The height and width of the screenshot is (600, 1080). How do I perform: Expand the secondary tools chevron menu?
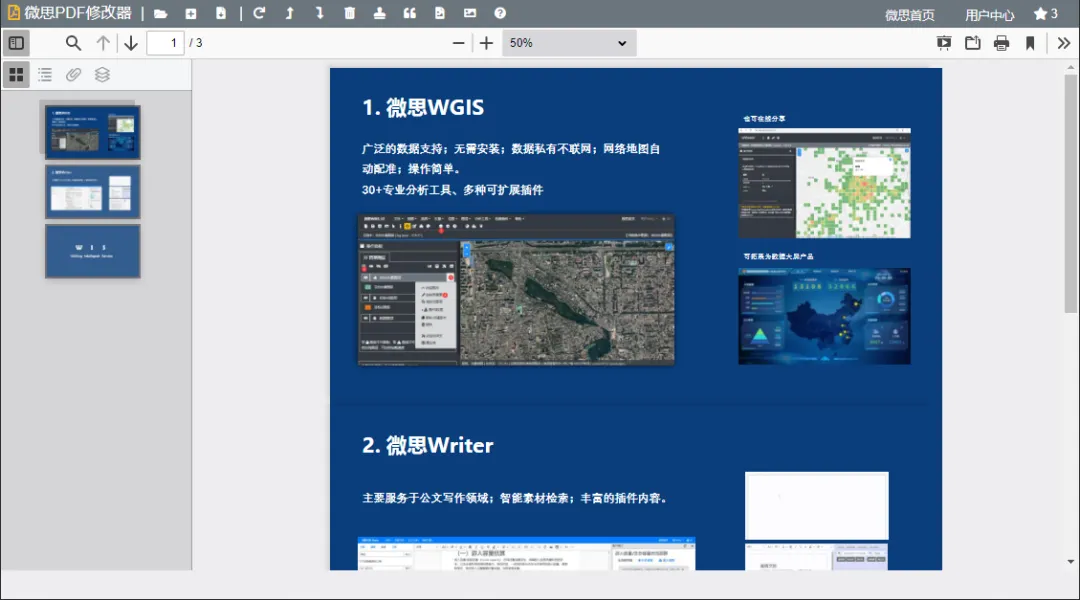(x=1063, y=43)
